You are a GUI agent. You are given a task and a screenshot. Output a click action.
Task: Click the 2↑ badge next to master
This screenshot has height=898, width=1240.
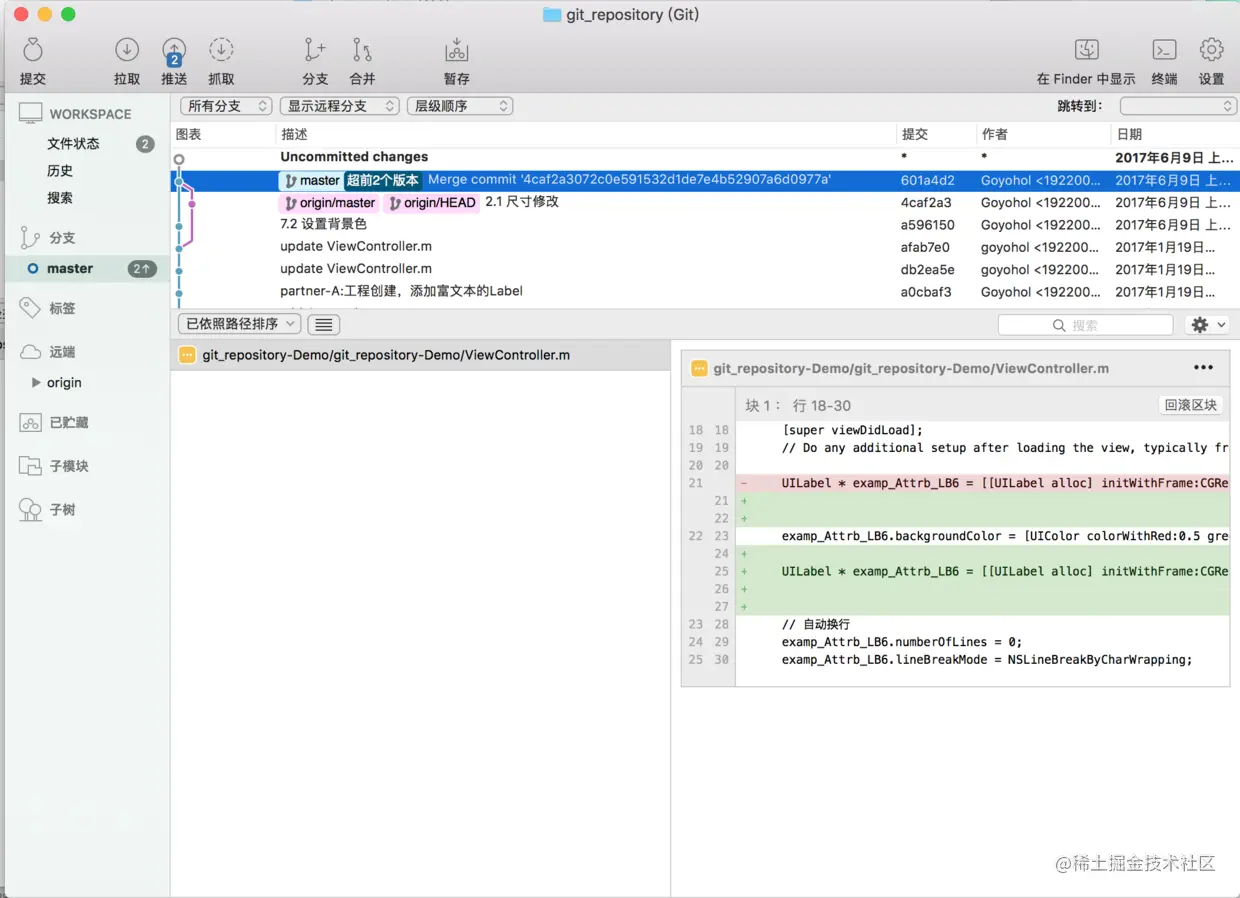tap(142, 269)
